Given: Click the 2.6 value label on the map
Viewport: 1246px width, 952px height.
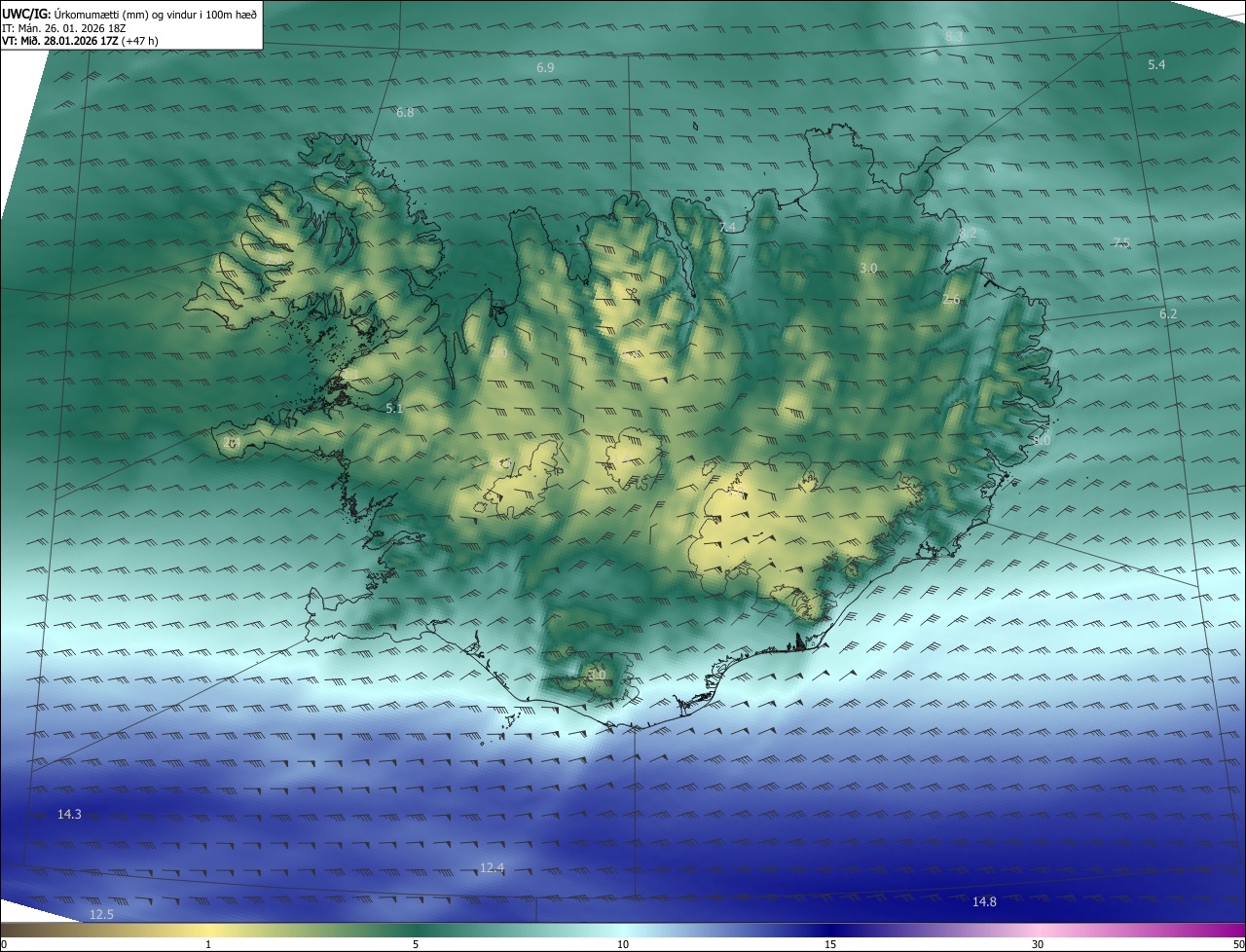Looking at the screenshot, I should tap(951, 300).
